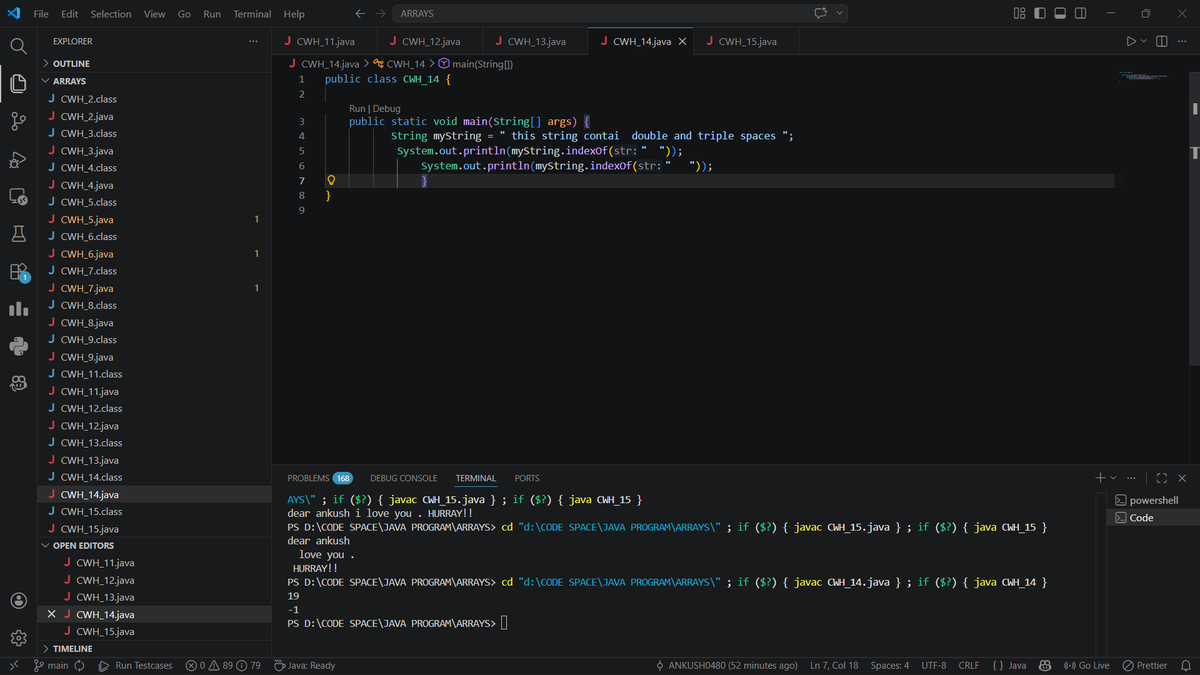Image resolution: width=1200 pixels, height=675 pixels.
Task: Click the Go Live status button
Action: pyautogui.click(x=1087, y=665)
